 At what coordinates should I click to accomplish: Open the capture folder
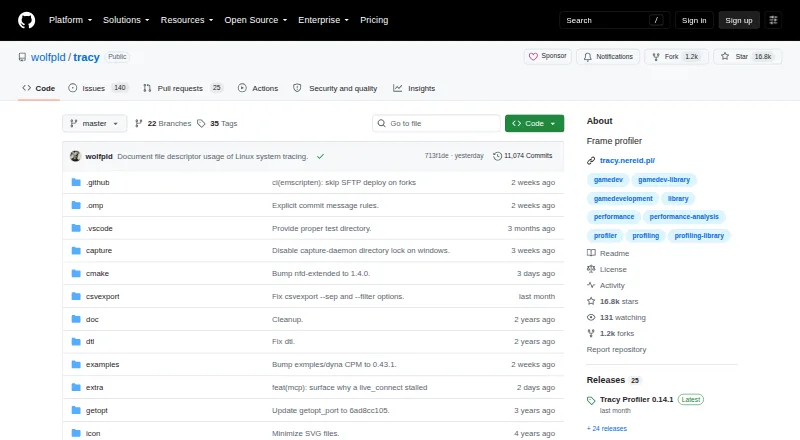tap(98, 251)
